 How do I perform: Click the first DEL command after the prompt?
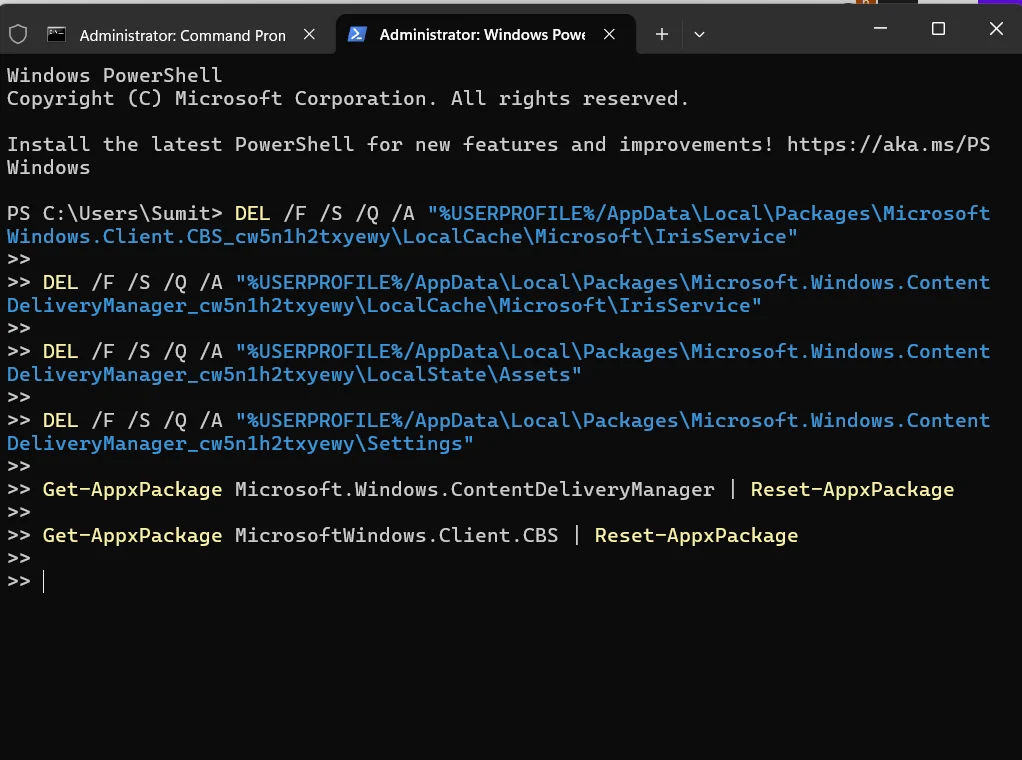pyautogui.click(x=252, y=214)
